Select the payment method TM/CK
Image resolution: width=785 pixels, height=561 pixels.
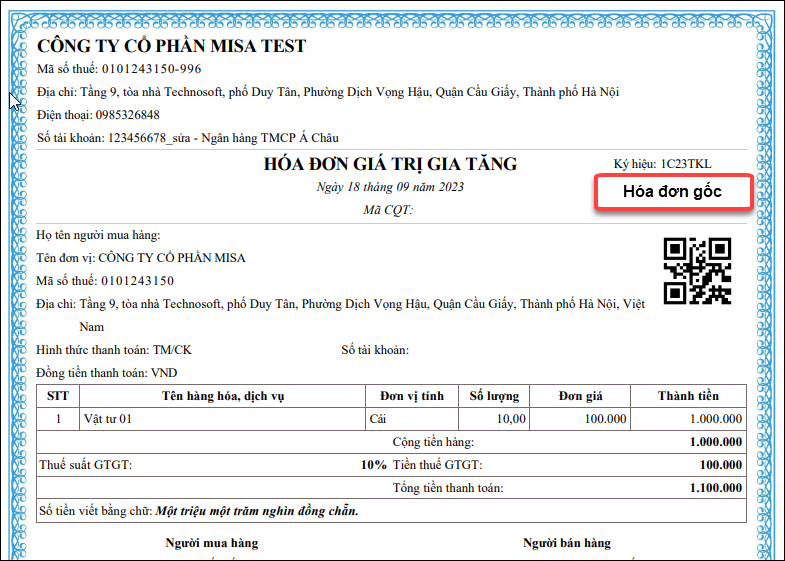[x=171, y=350]
